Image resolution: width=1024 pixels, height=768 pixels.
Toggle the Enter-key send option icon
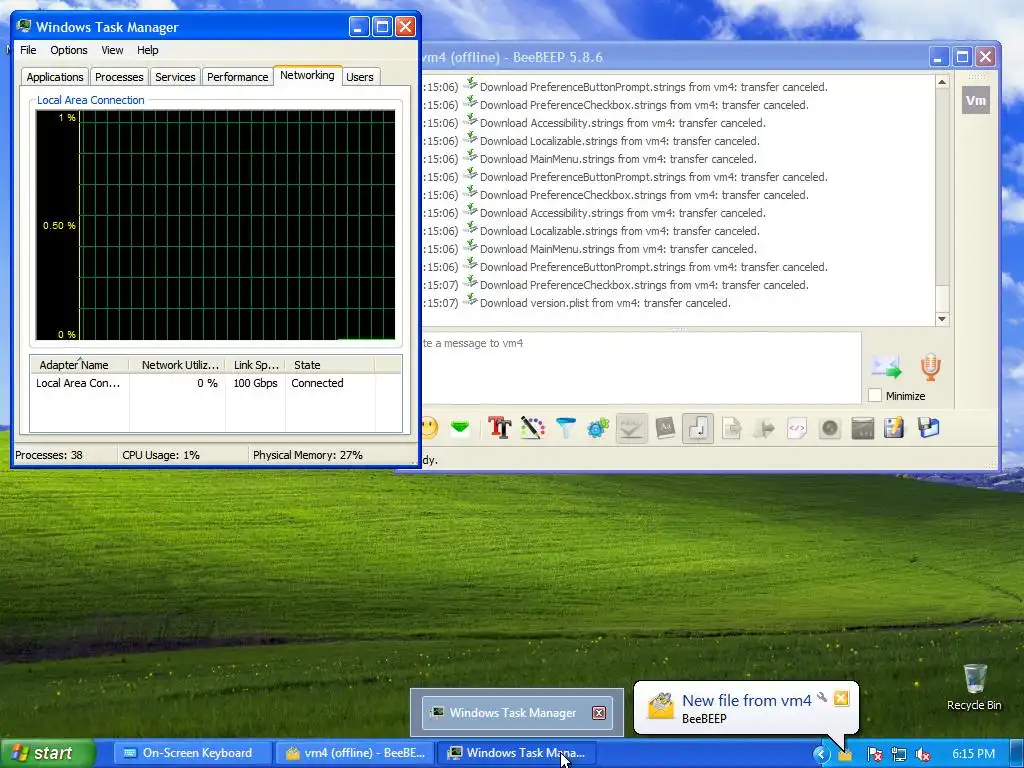pyautogui.click(x=698, y=428)
